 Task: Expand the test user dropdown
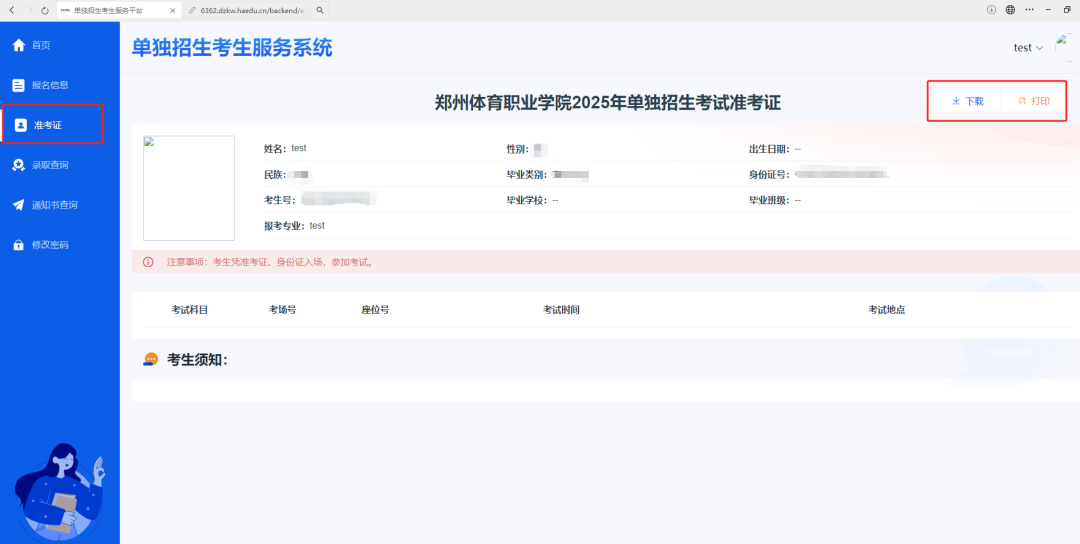point(1027,48)
